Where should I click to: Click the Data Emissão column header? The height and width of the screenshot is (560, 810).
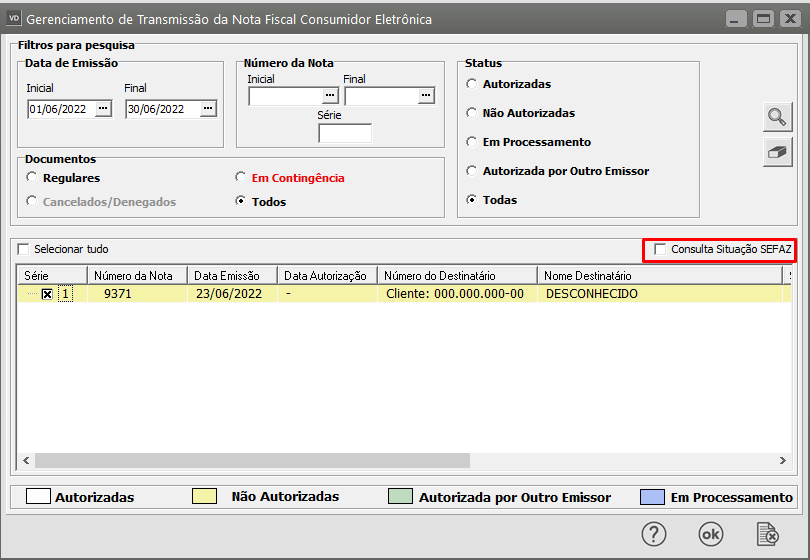pos(227,275)
